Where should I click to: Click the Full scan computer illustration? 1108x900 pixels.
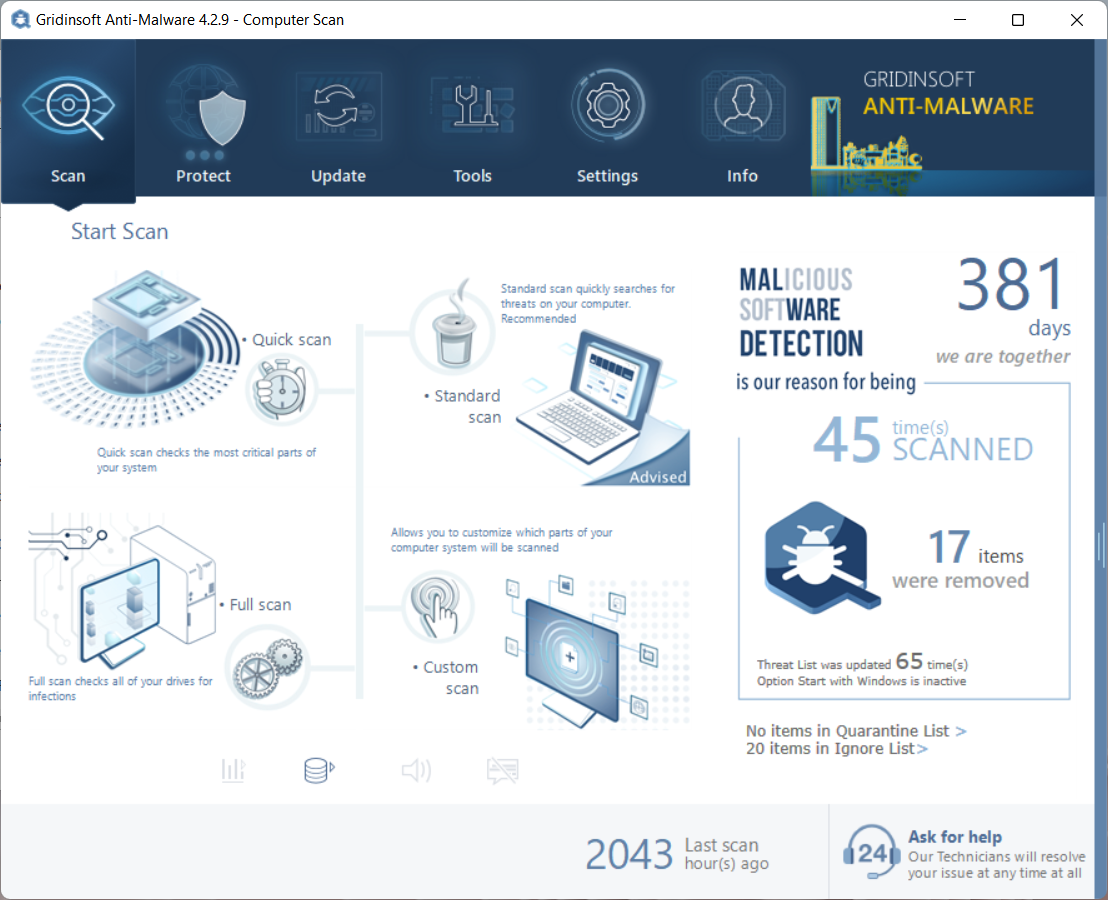(124, 592)
